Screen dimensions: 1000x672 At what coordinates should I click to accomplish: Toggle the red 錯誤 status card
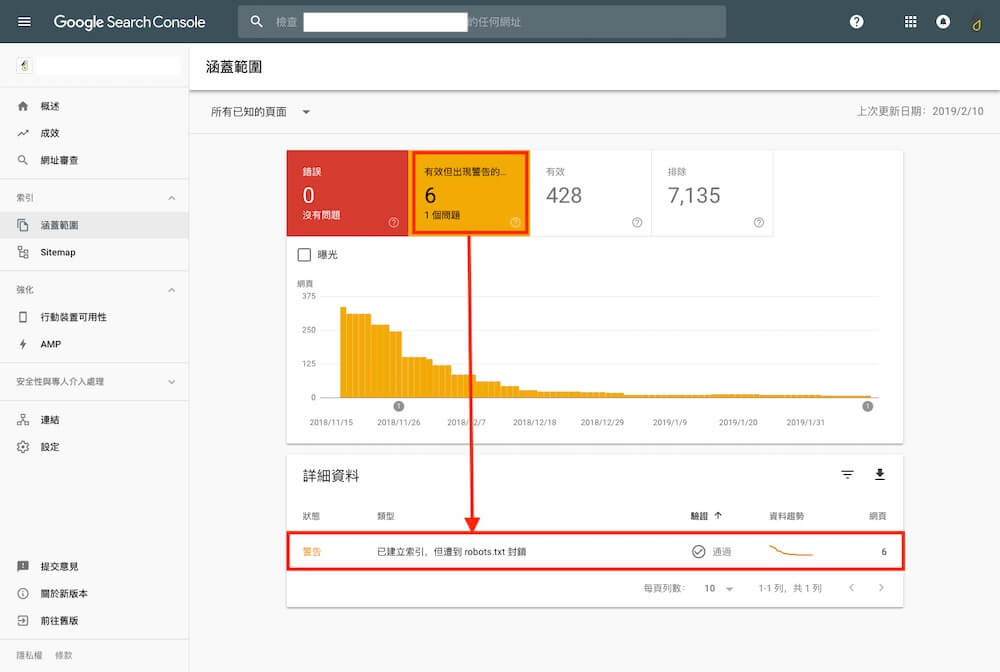click(348, 194)
